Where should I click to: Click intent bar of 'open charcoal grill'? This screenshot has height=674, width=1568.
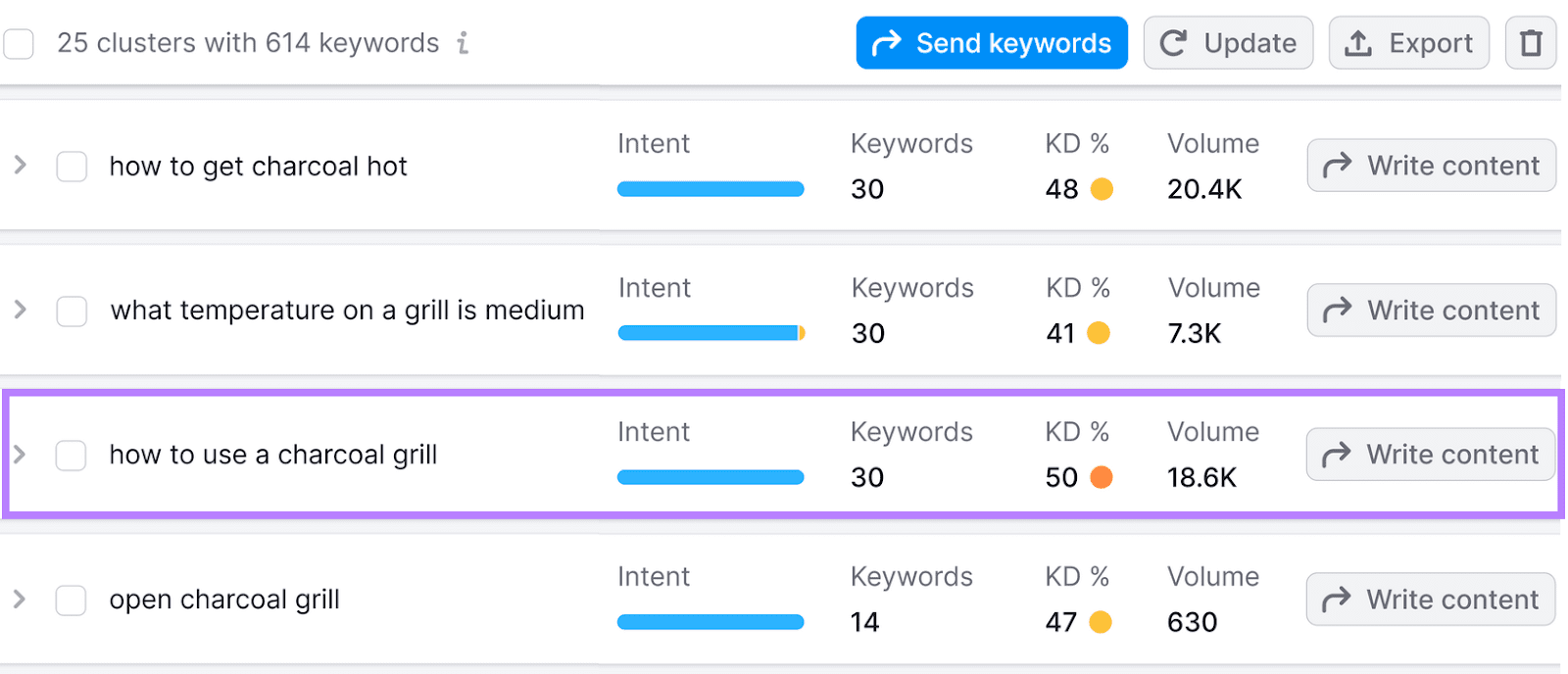[710, 622]
